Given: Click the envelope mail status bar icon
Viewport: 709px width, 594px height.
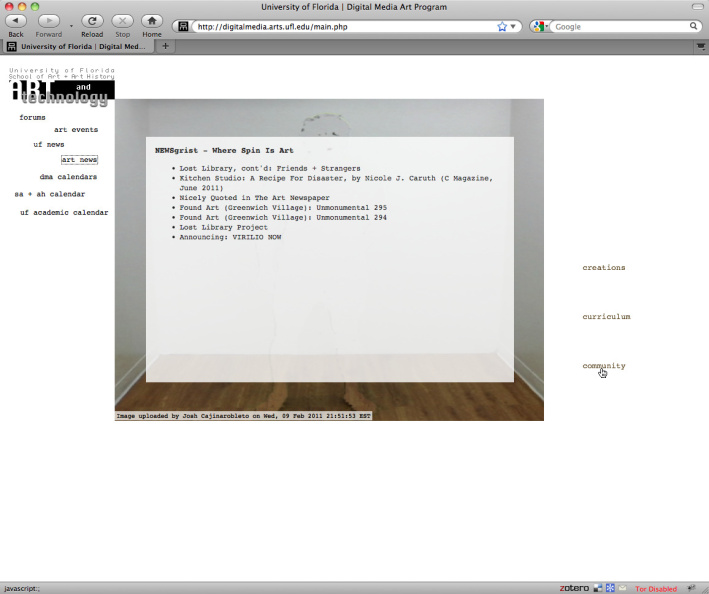Looking at the screenshot, I should 623,588.
